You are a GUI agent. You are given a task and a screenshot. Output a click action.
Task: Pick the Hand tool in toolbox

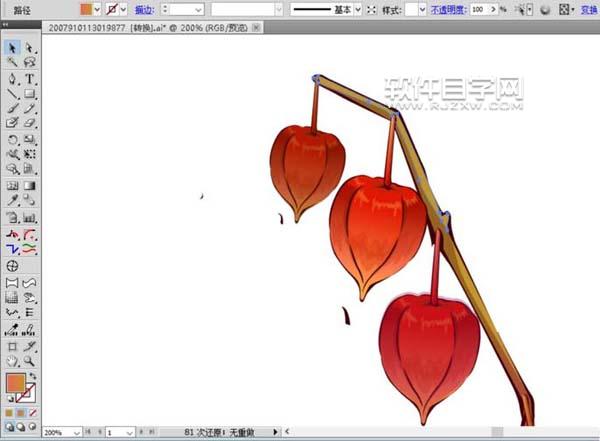[x=12, y=360]
